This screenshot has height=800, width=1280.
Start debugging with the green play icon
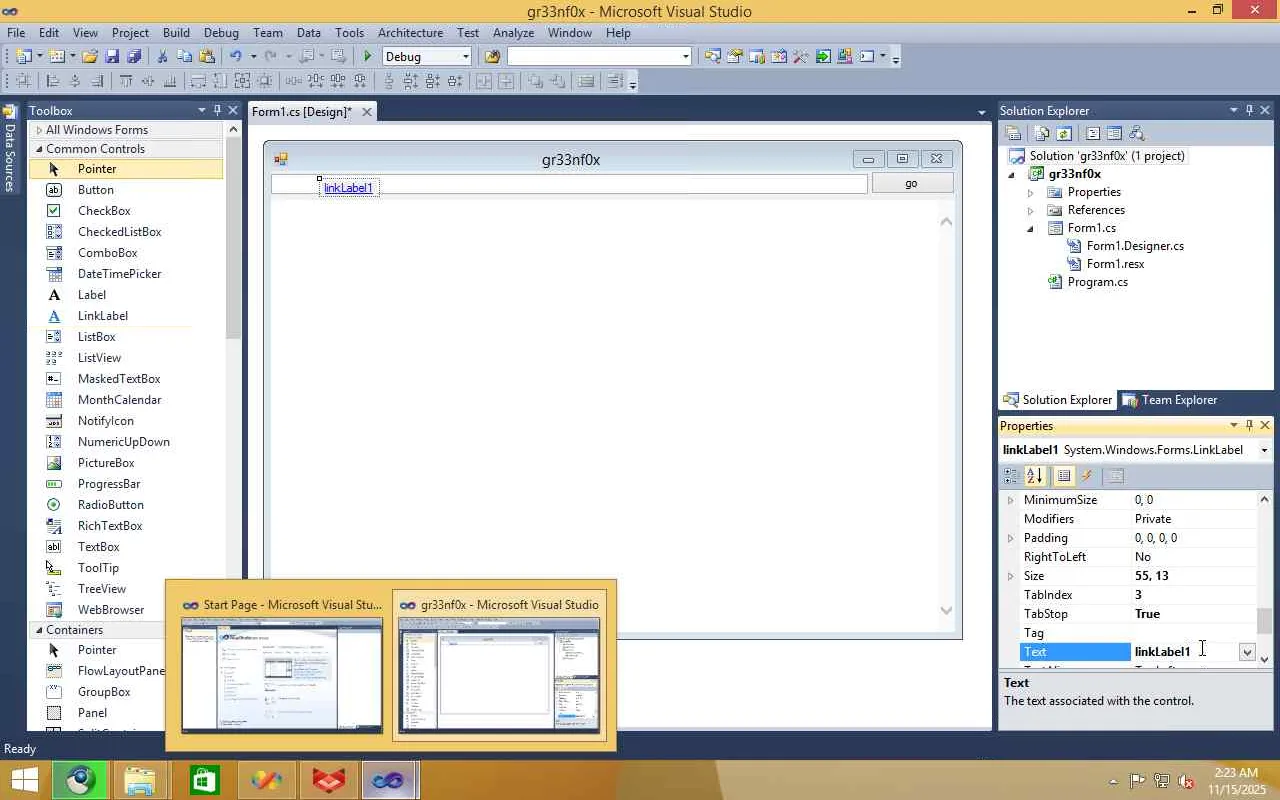click(368, 57)
